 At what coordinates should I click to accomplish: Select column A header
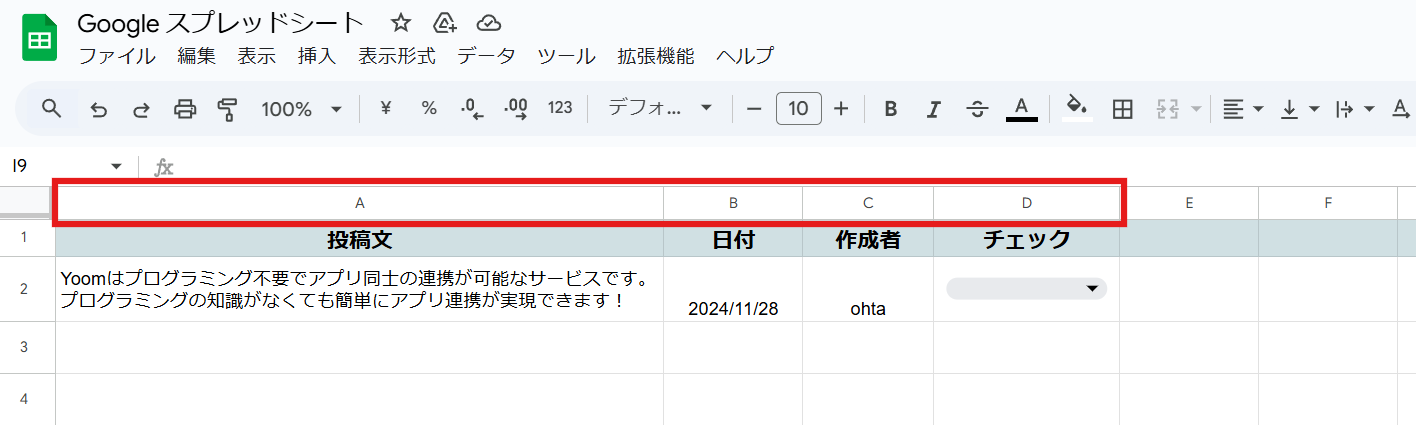coord(360,203)
